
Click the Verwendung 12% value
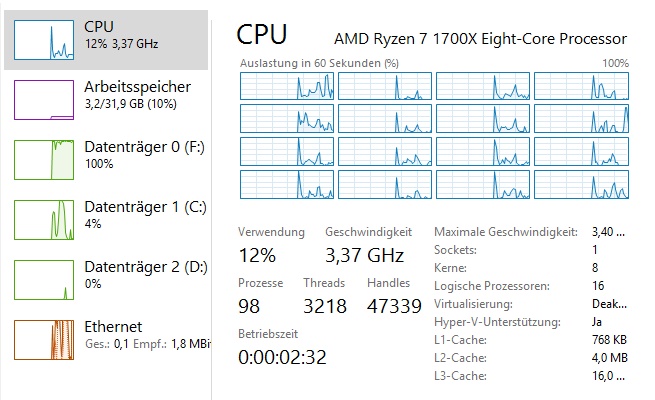point(257,254)
